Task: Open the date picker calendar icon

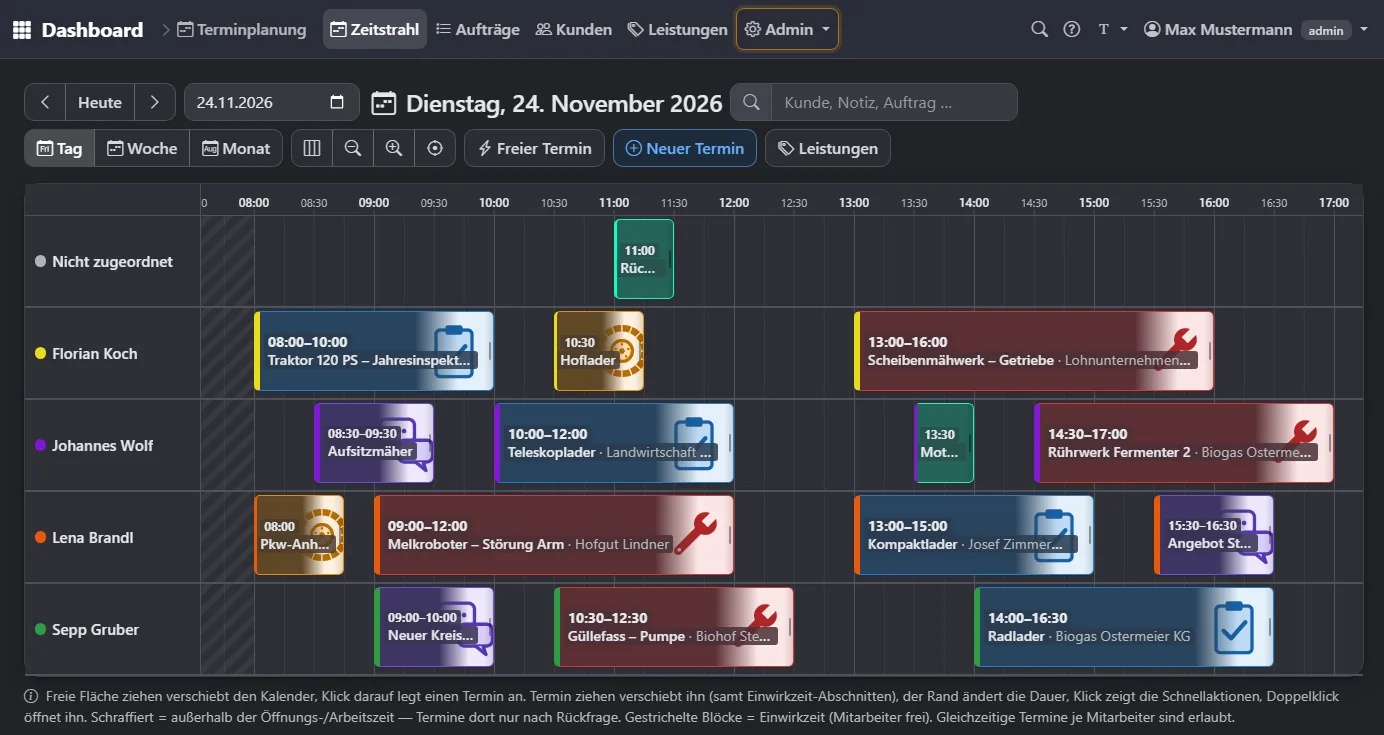Action: (x=337, y=102)
